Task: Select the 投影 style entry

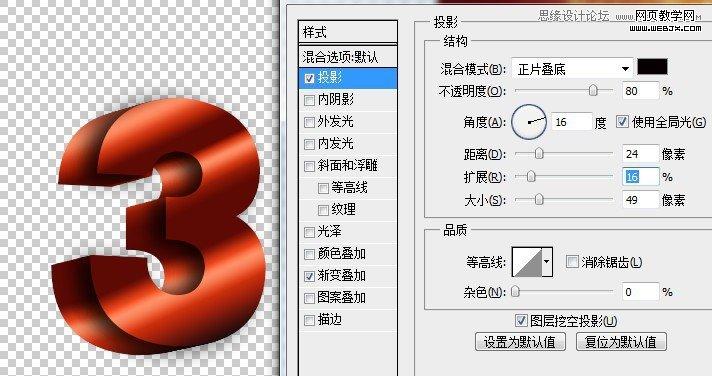Action: (x=348, y=78)
